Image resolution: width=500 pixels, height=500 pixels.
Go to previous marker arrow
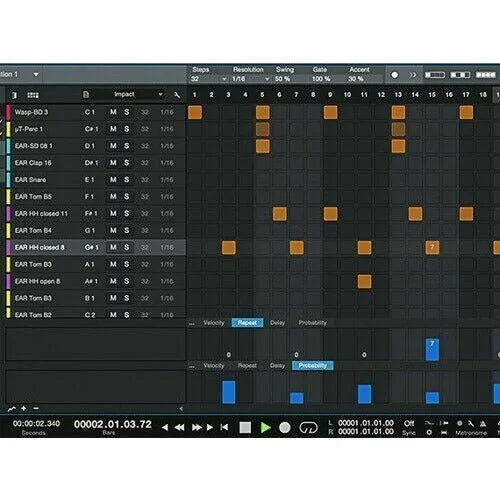pos(165,427)
